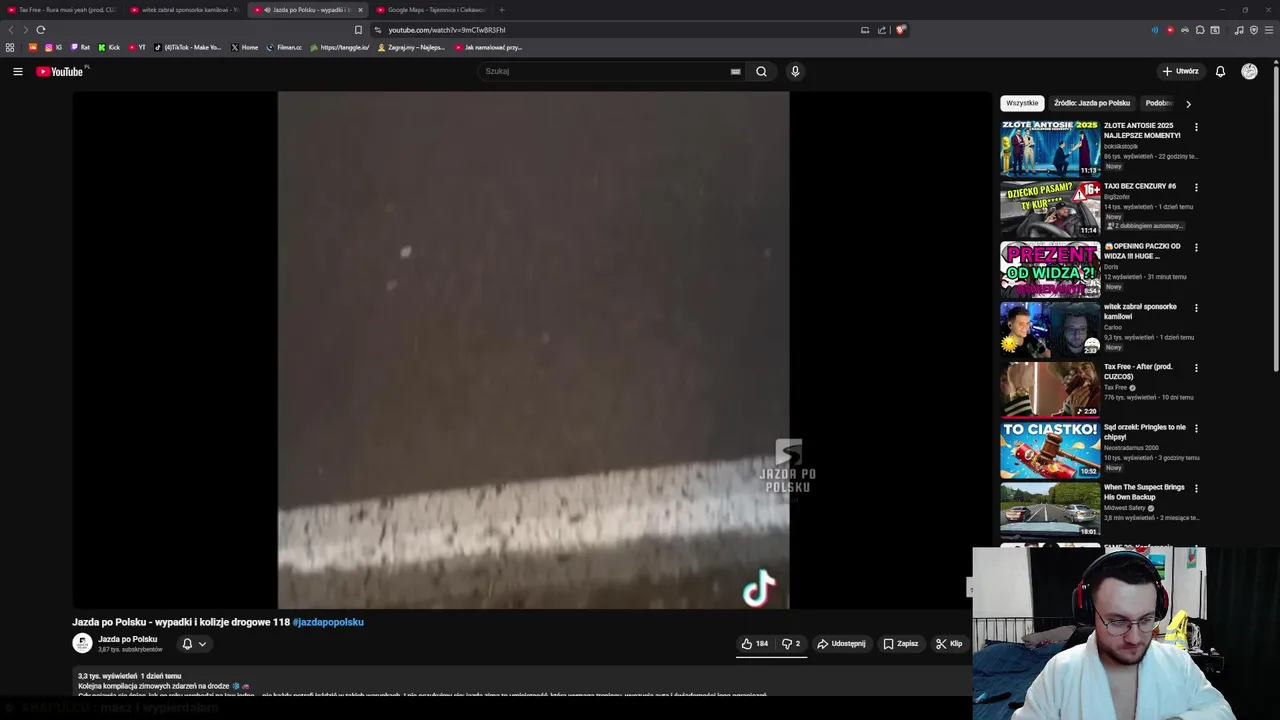
Task: Focus the Szukaj search field
Action: click(605, 71)
